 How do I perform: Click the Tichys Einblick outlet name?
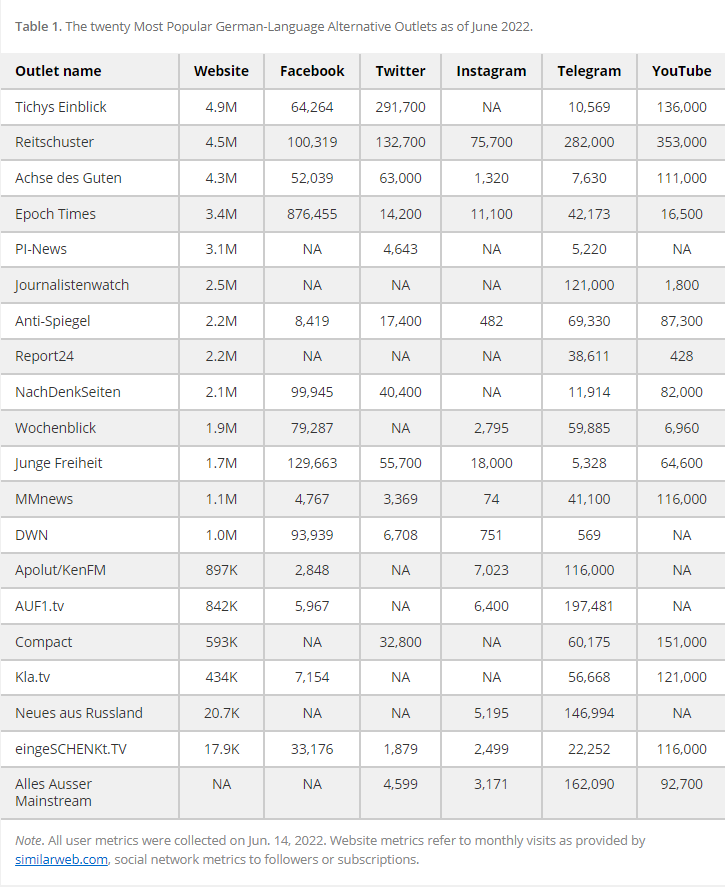(x=61, y=107)
